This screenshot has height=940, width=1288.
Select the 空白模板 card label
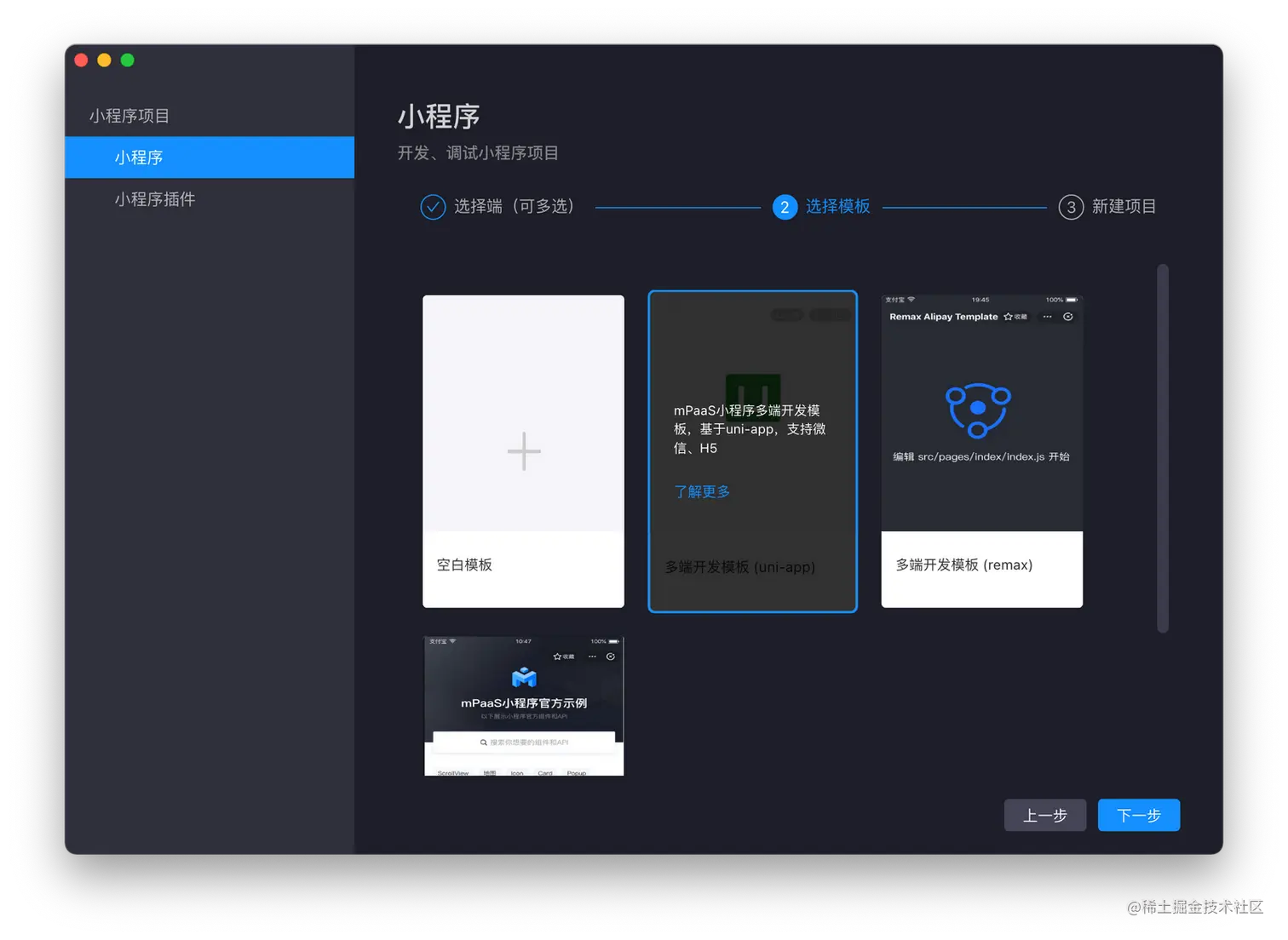(x=464, y=565)
